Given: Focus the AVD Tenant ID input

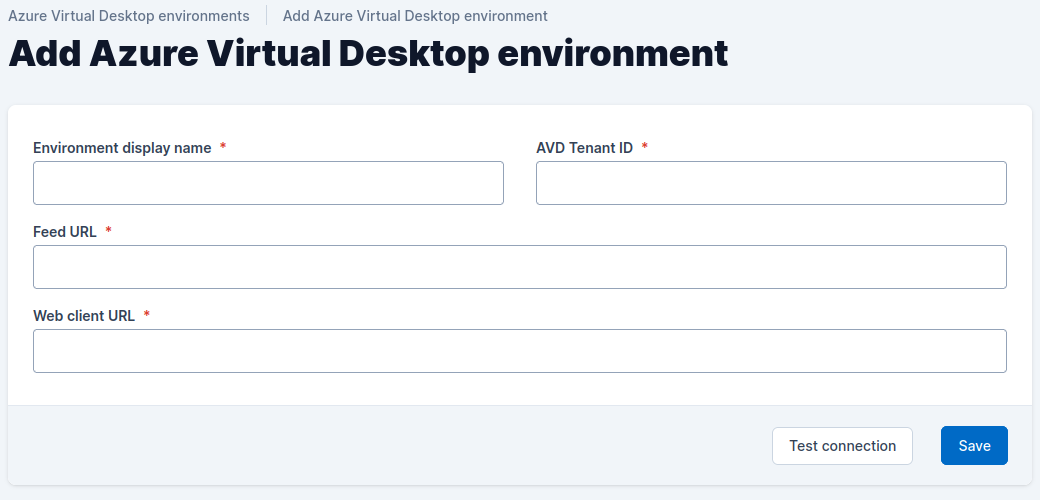Looking at the screenshot, I should point(771,183).
